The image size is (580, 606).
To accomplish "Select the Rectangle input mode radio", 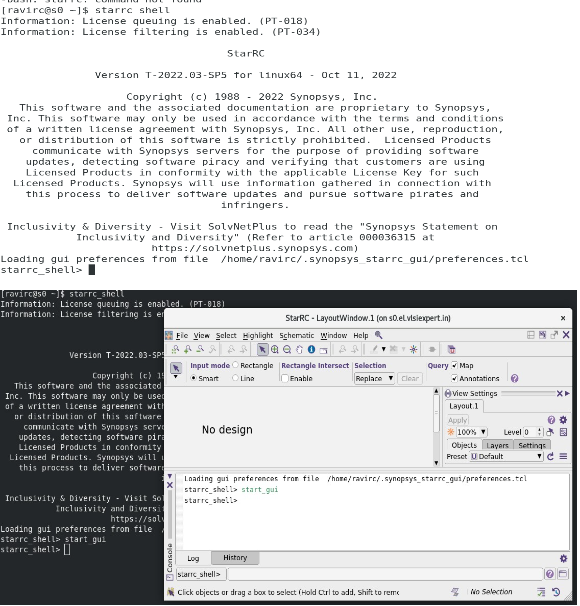I will [x=235, y=366].
